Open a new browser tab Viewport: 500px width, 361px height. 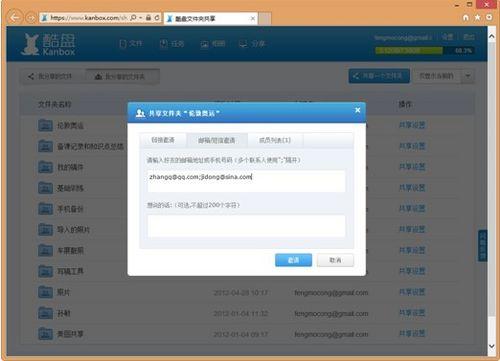pos(265,19)
